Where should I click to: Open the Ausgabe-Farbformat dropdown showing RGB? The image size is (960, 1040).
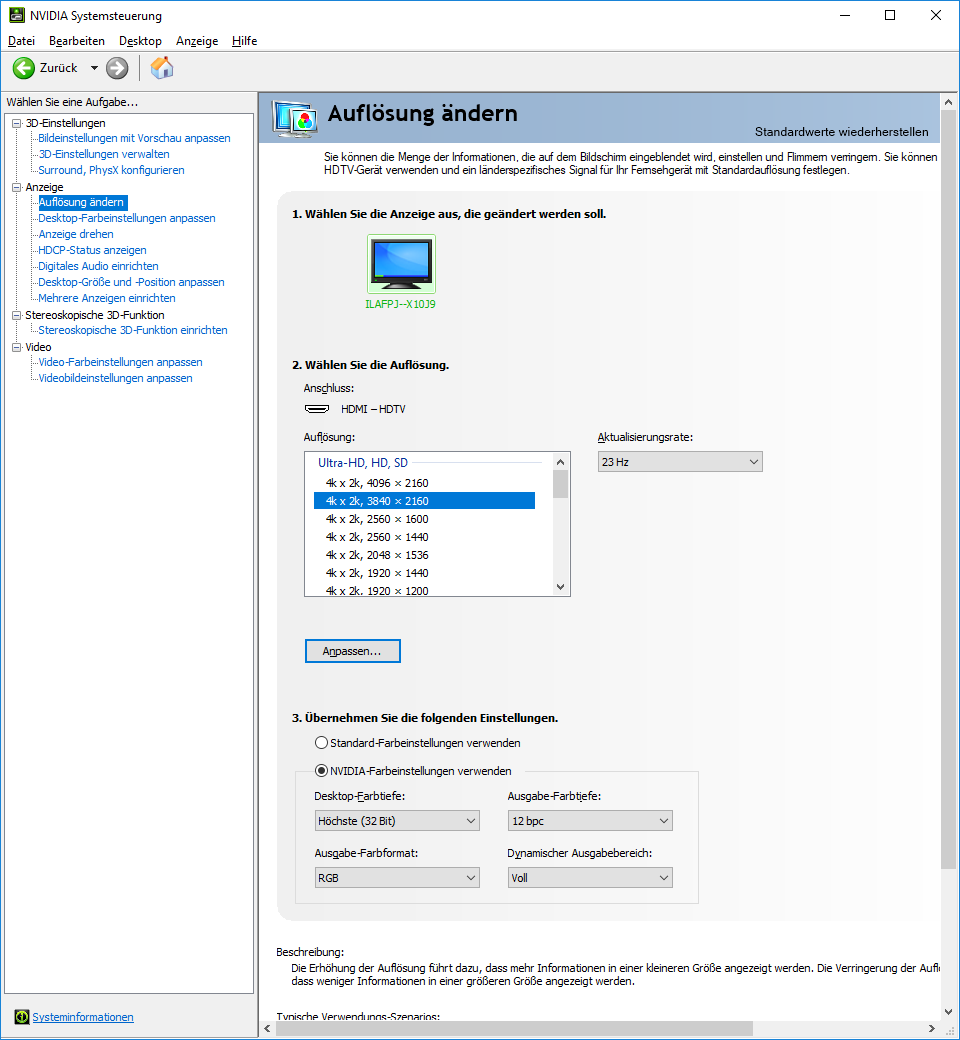click(397, 878)
